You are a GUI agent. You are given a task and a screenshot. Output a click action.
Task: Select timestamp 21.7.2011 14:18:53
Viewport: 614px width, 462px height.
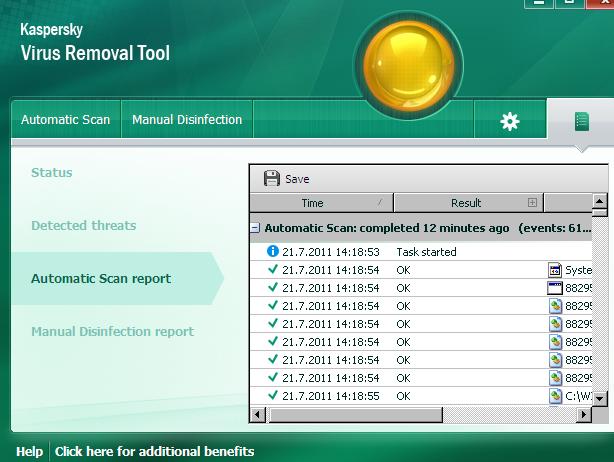coord(330,252)
